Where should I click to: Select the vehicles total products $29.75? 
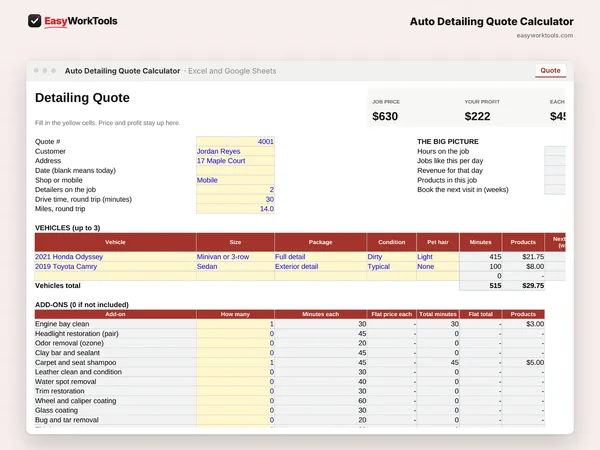click(523, 285)
